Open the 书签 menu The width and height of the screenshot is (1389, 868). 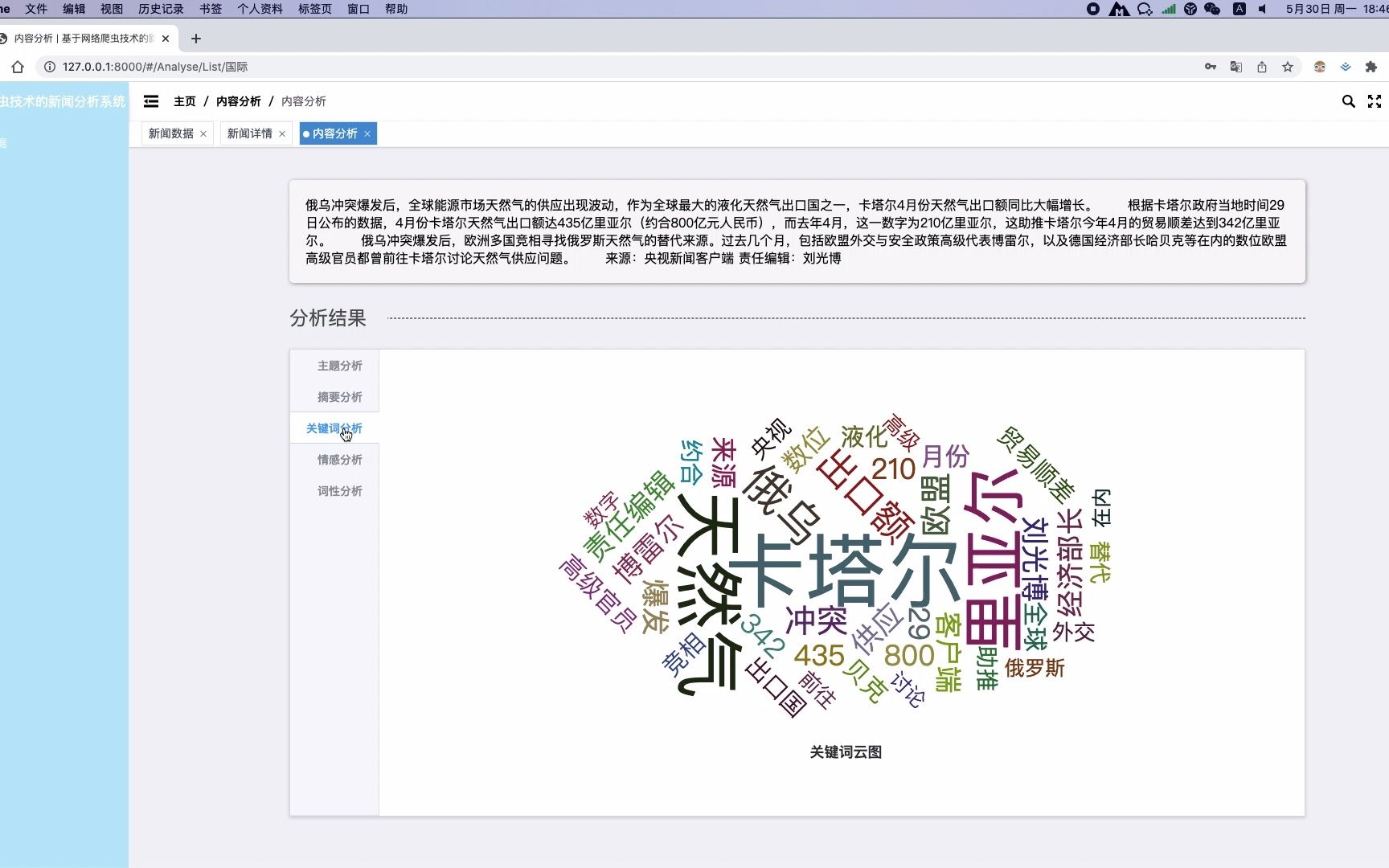(x=211, y=9)
